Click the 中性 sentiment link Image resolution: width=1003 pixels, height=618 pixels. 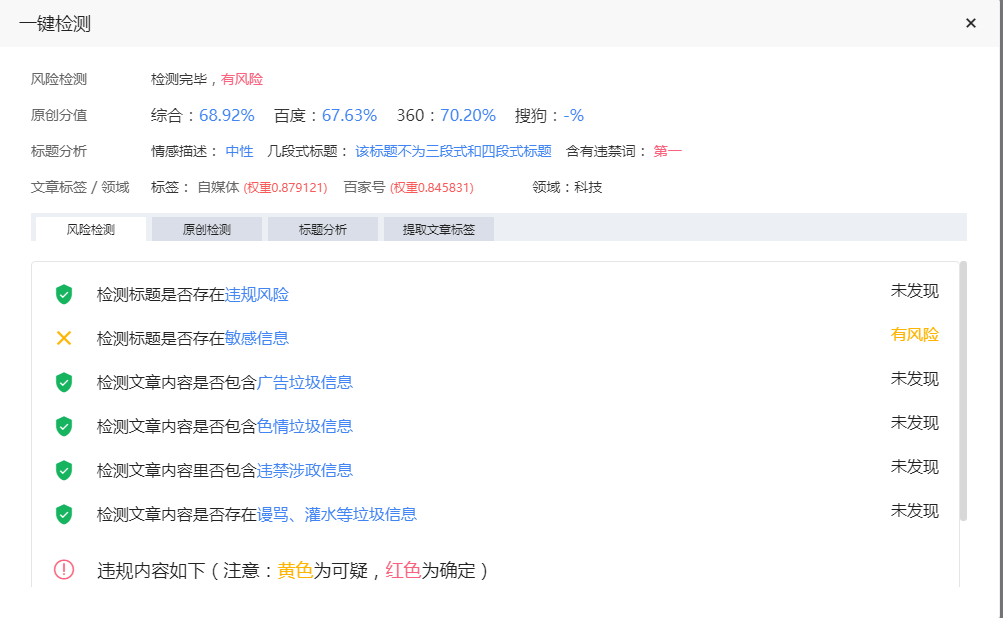pyautogui.click(x=239, y=151)
